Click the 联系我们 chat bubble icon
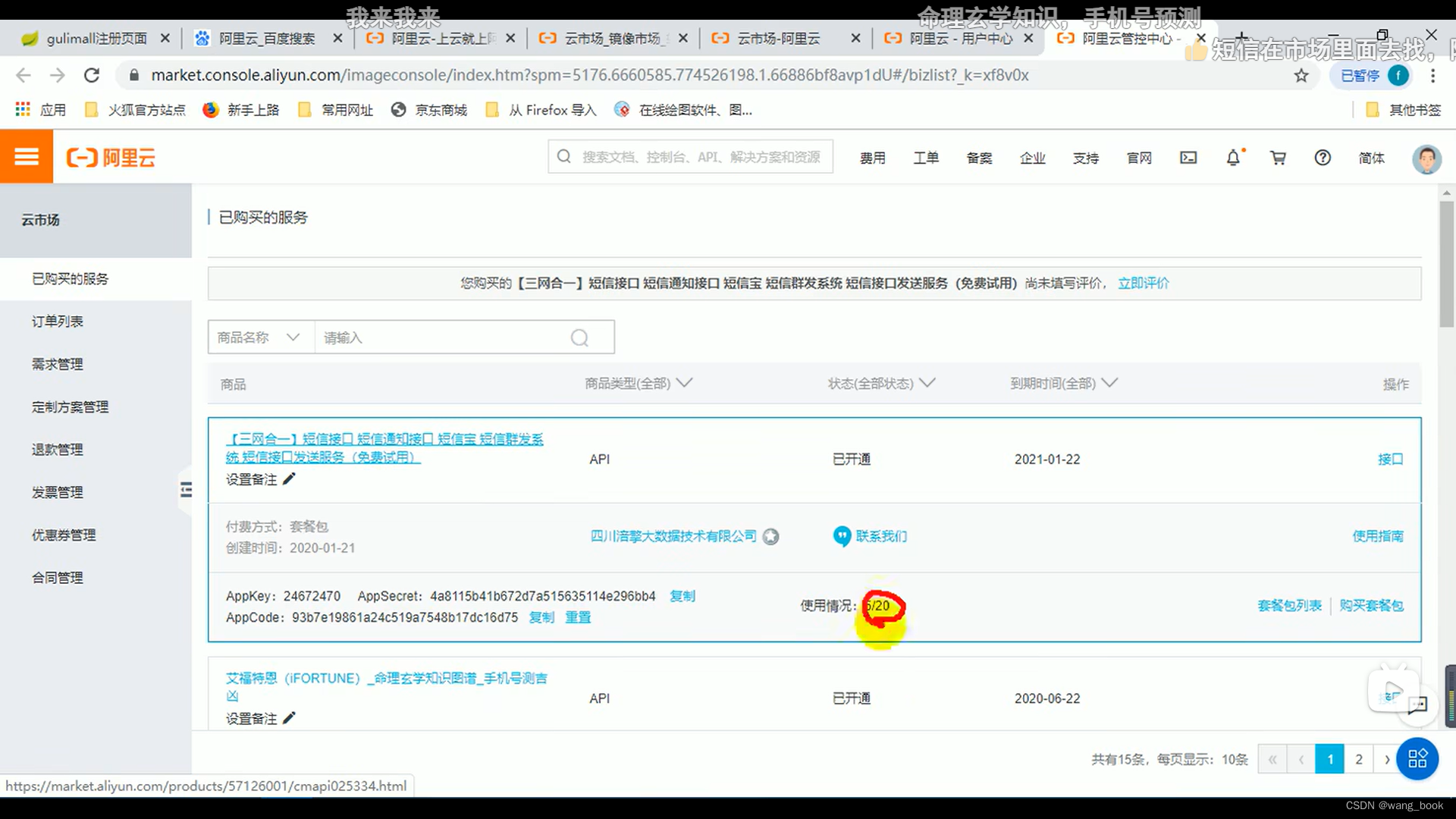The height and width of the screenshot is (819, 1456). [x=842, y=536]
